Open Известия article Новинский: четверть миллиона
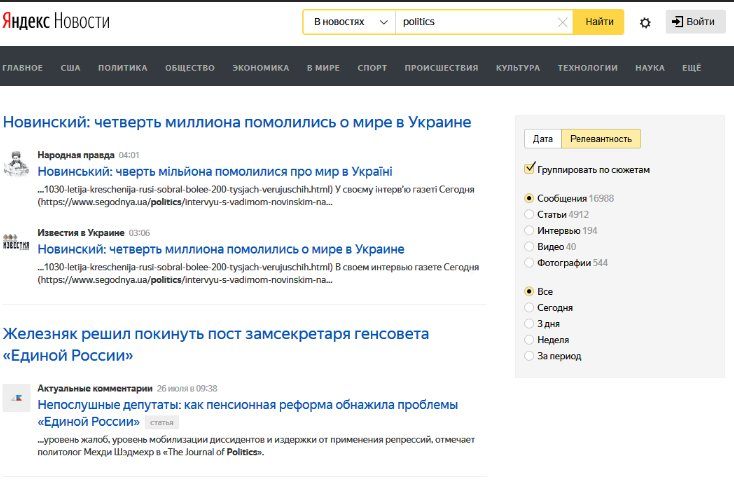Viewport: 734px width, 491px height. (221, 249)
